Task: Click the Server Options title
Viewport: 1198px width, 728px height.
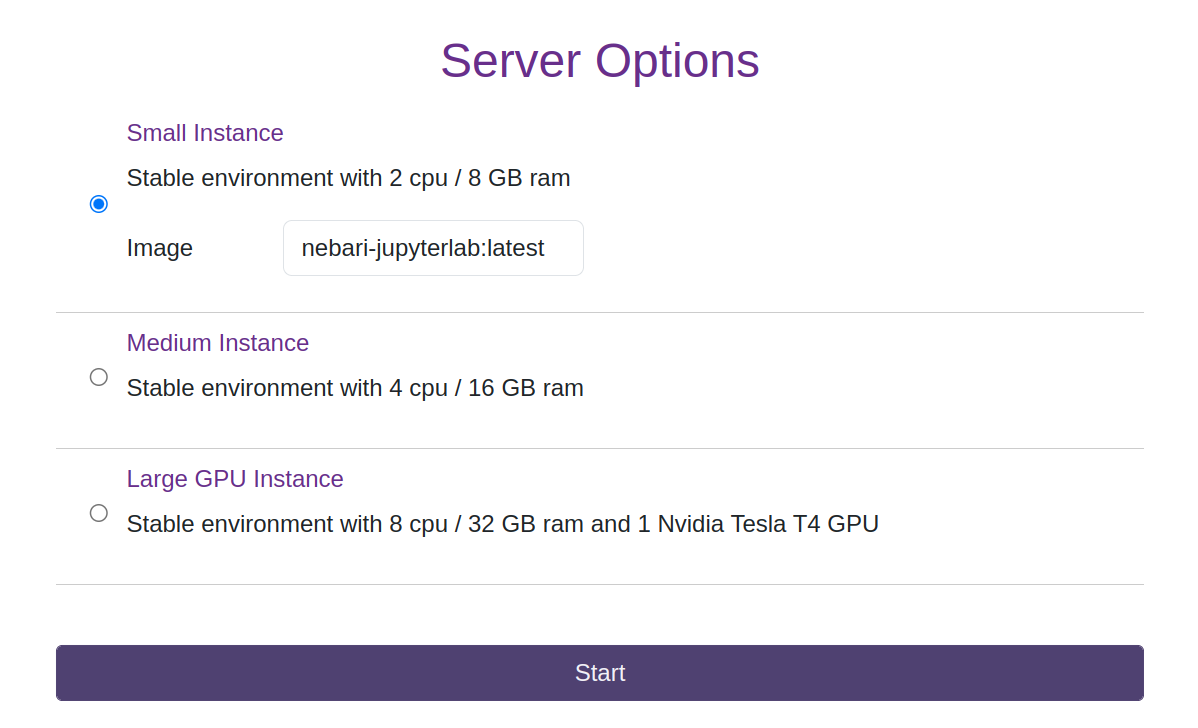Action: point(599,60)
